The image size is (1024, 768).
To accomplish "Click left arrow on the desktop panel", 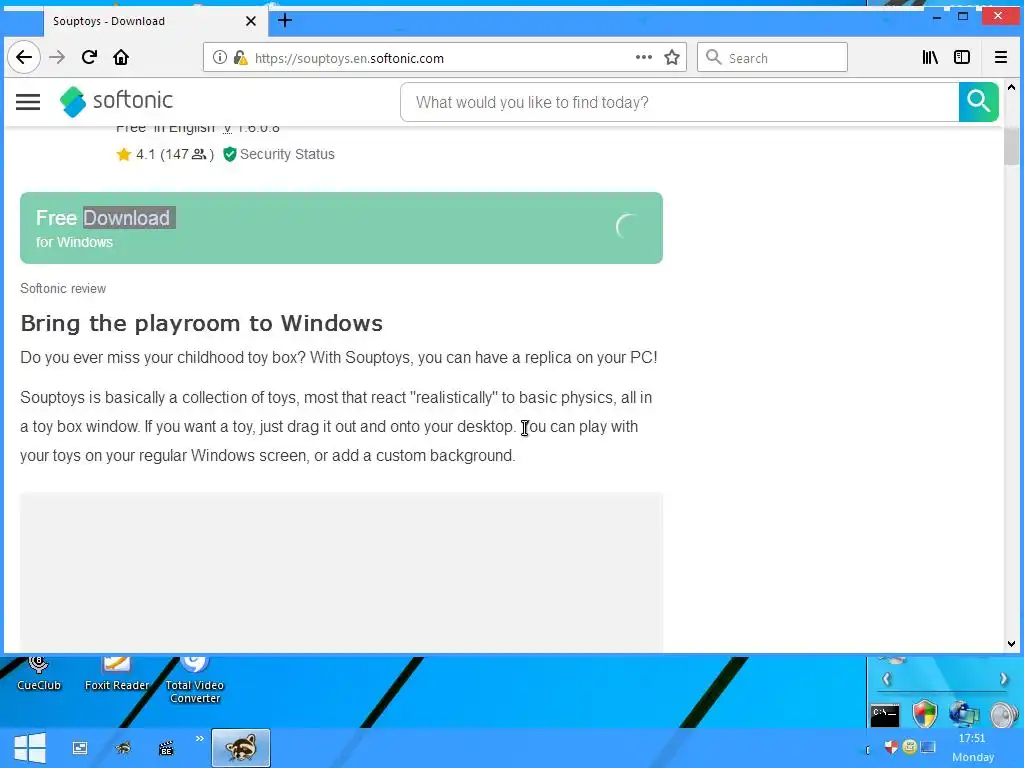I will (x=886, y=679).
